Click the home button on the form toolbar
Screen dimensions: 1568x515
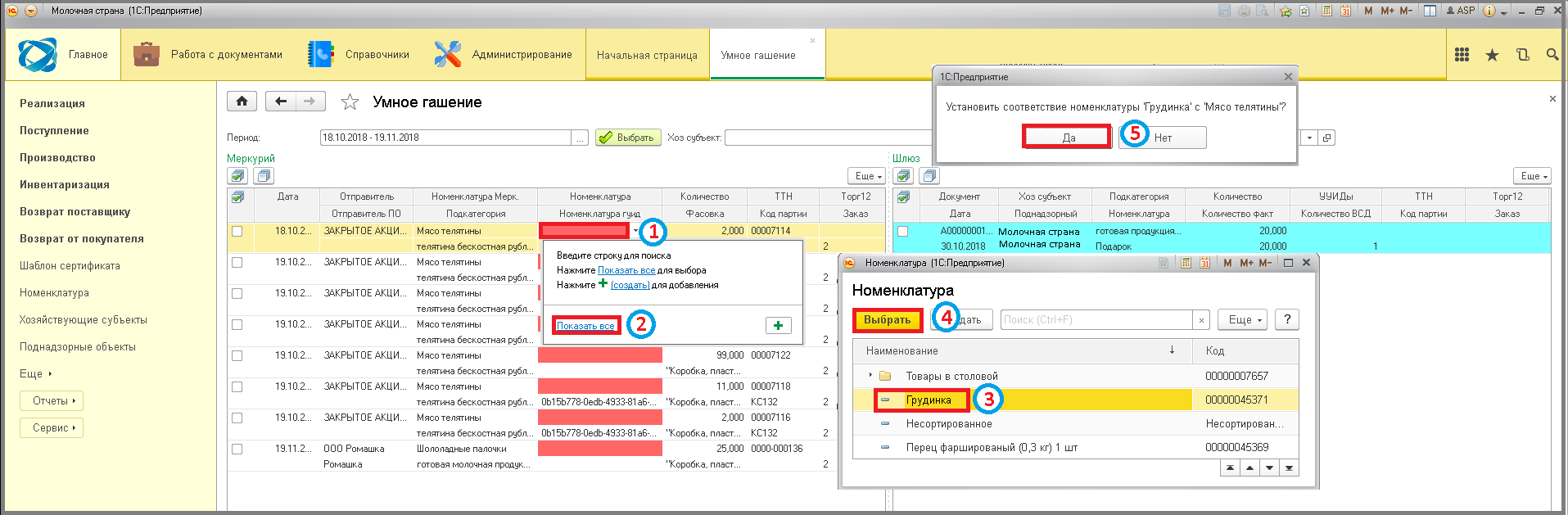click(x=242, y=102)
